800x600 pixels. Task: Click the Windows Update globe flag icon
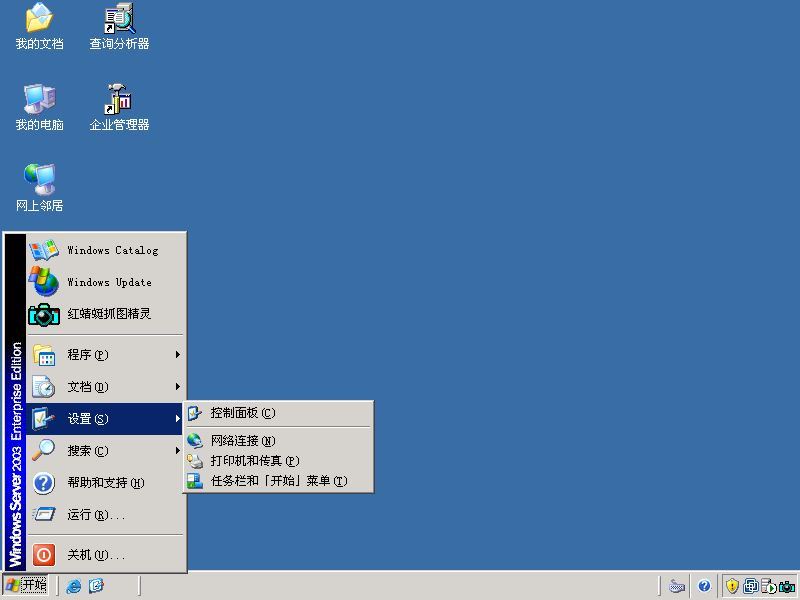pos(44,281)
